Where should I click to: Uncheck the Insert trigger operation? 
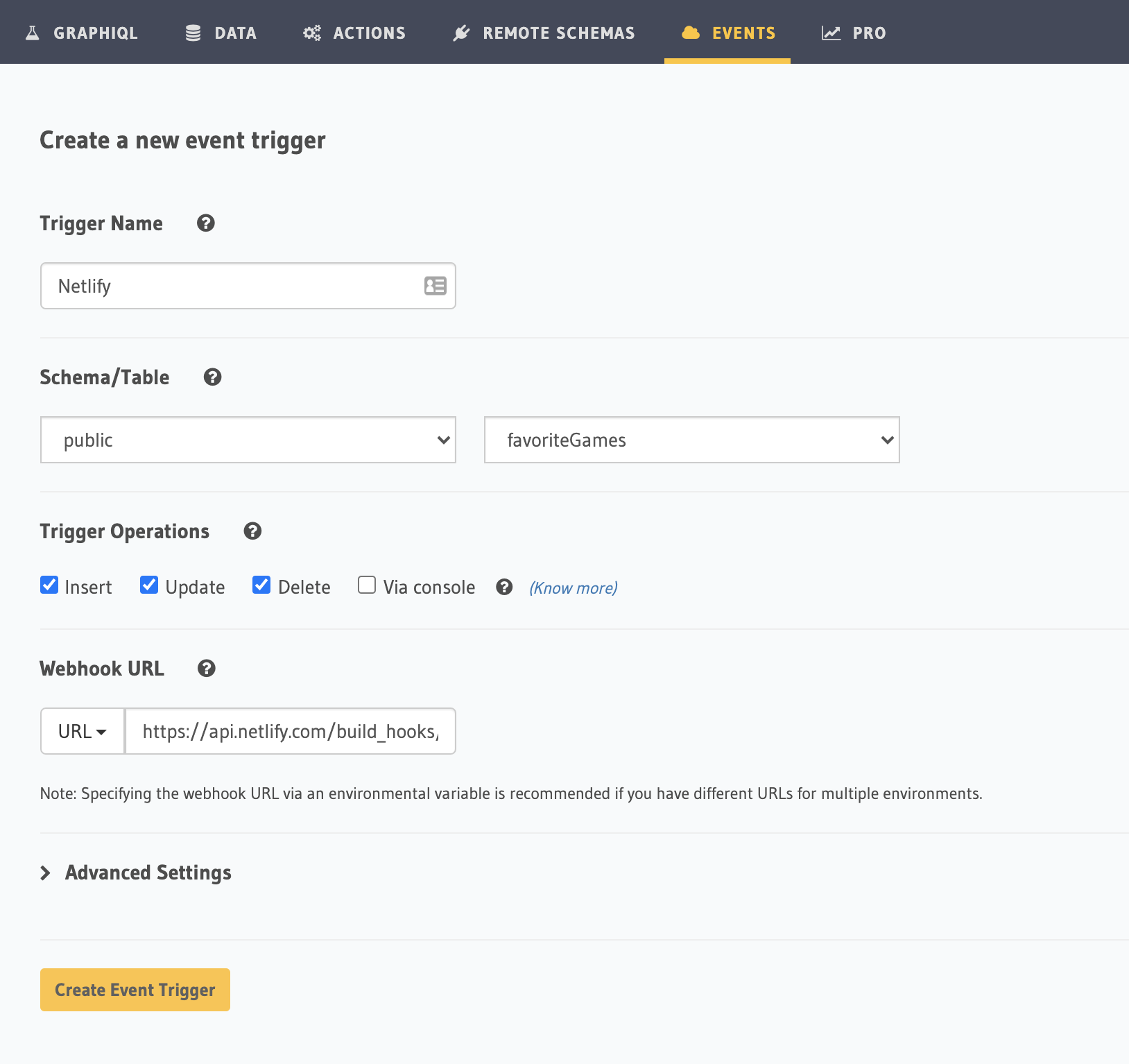(49, 585)
